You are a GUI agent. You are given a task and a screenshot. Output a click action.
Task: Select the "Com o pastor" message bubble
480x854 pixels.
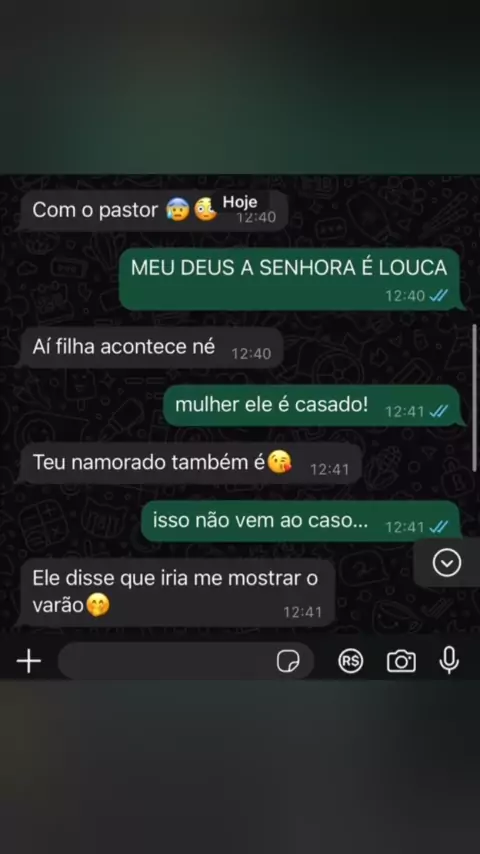(152, 210)
